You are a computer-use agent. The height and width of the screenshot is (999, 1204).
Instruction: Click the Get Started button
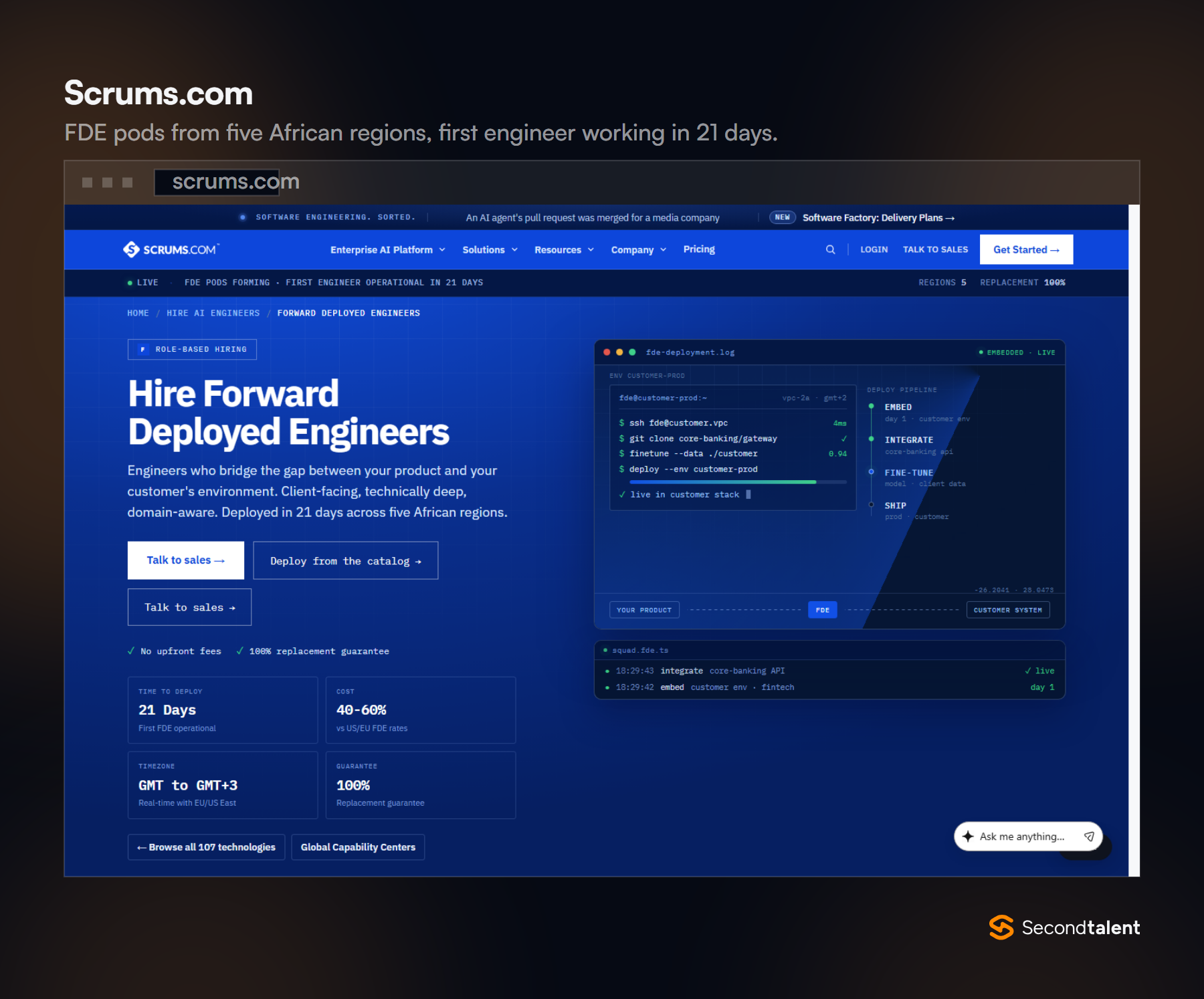(x=1026, y=249)
